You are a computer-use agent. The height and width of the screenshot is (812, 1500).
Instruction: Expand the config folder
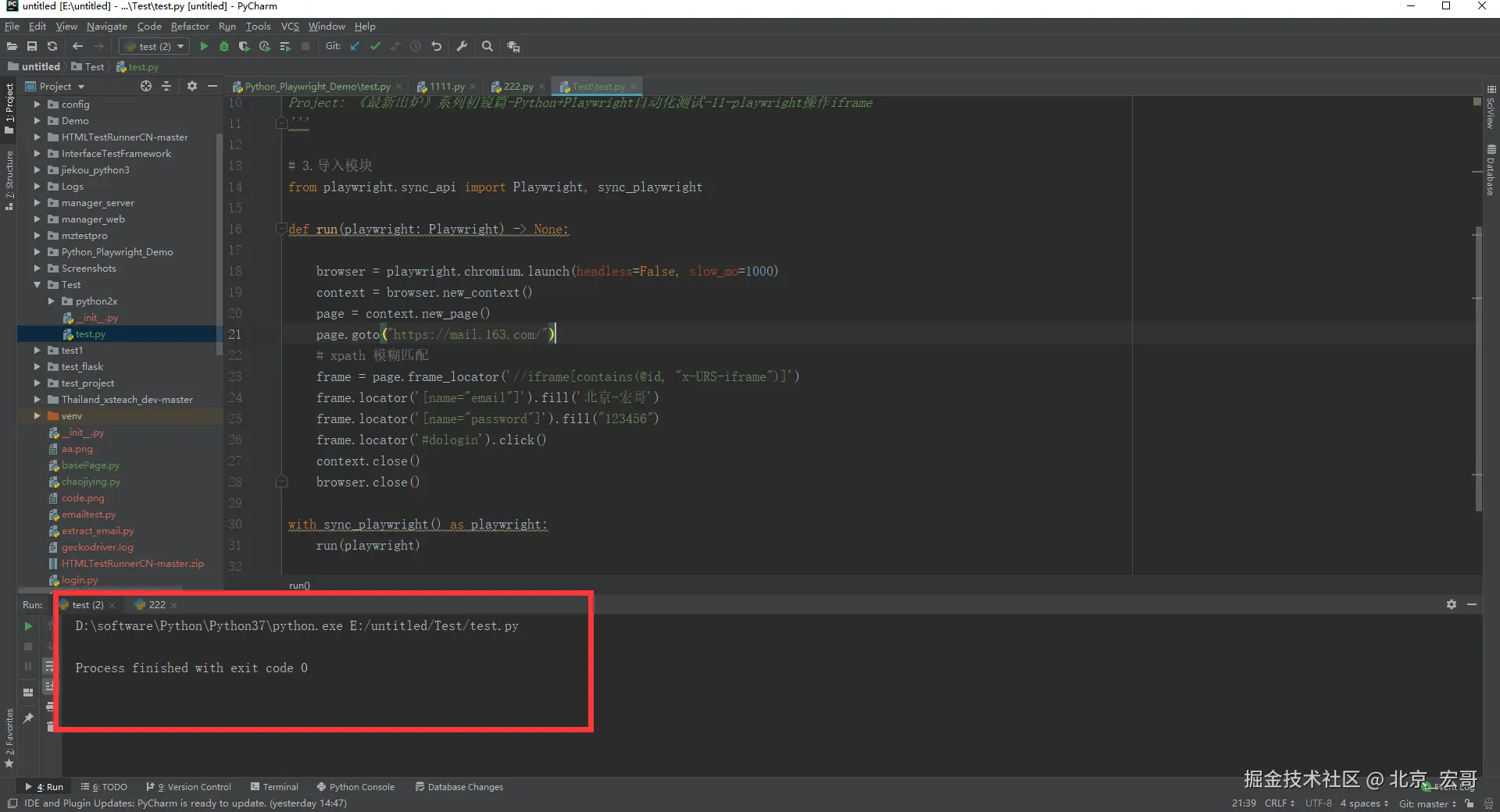click(37, 105)
